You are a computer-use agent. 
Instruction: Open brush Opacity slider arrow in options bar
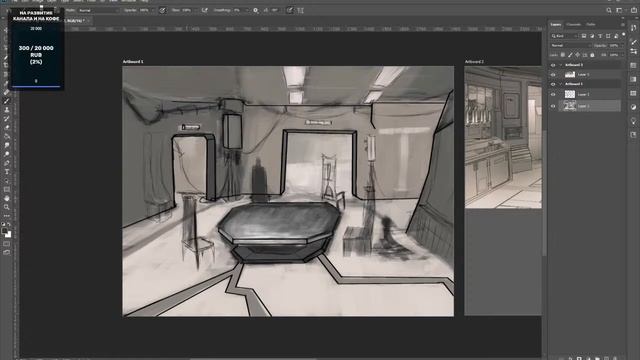pos(152,10)
